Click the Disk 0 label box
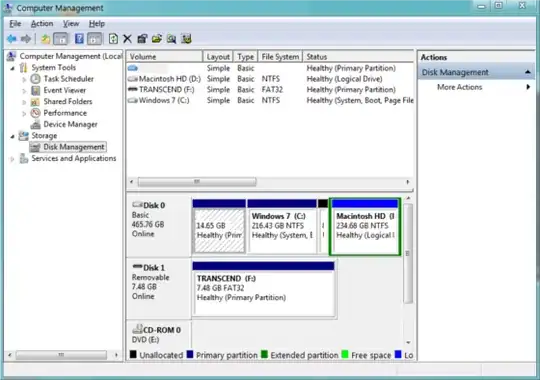This screenshot has width=540, height=380. (x=159, y=226)
